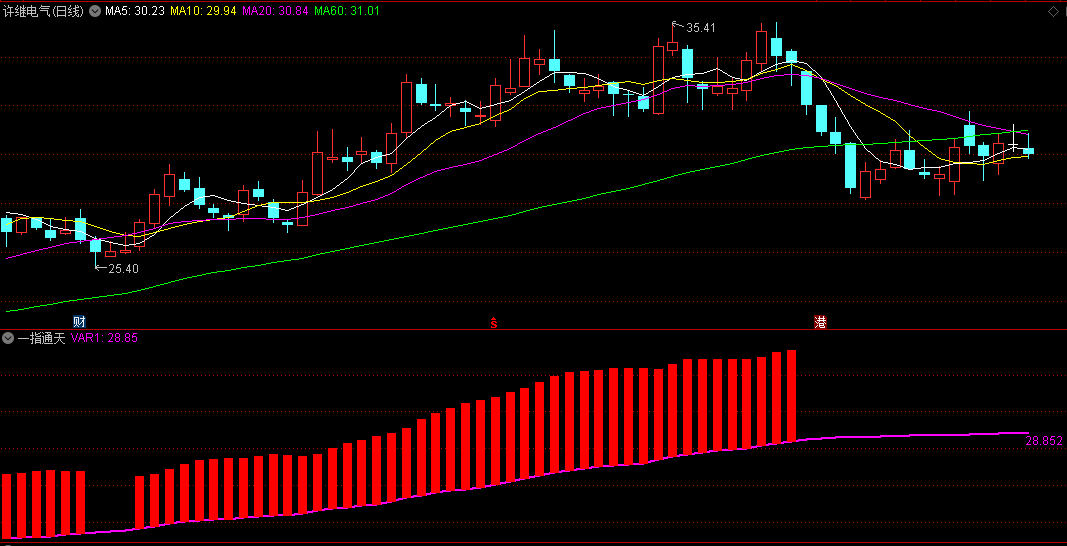Select the MA10: 29.94 indicator label
The height and width of the screenshot is (546, 1067).
point(203,11)
